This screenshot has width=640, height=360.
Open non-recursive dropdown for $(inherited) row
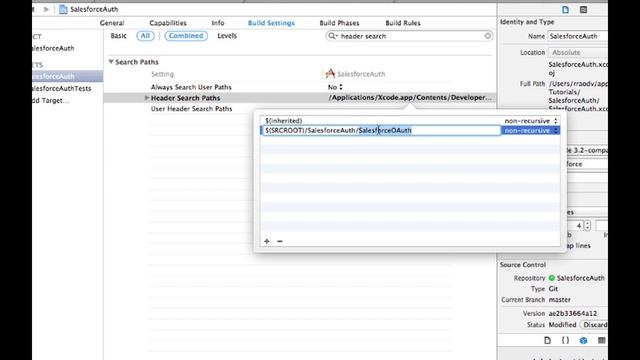click(531, 121)
